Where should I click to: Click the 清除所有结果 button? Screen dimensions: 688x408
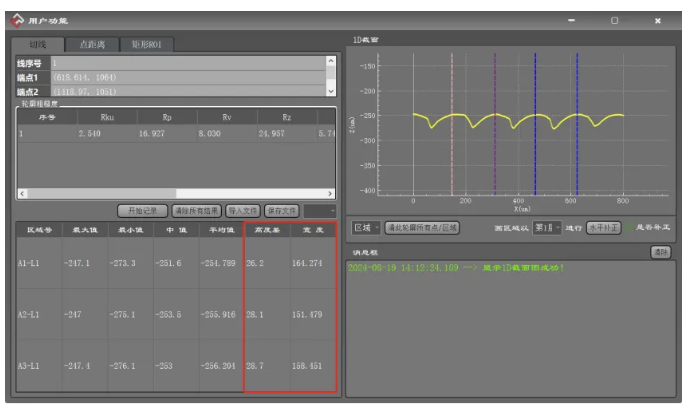coord(195,211)
